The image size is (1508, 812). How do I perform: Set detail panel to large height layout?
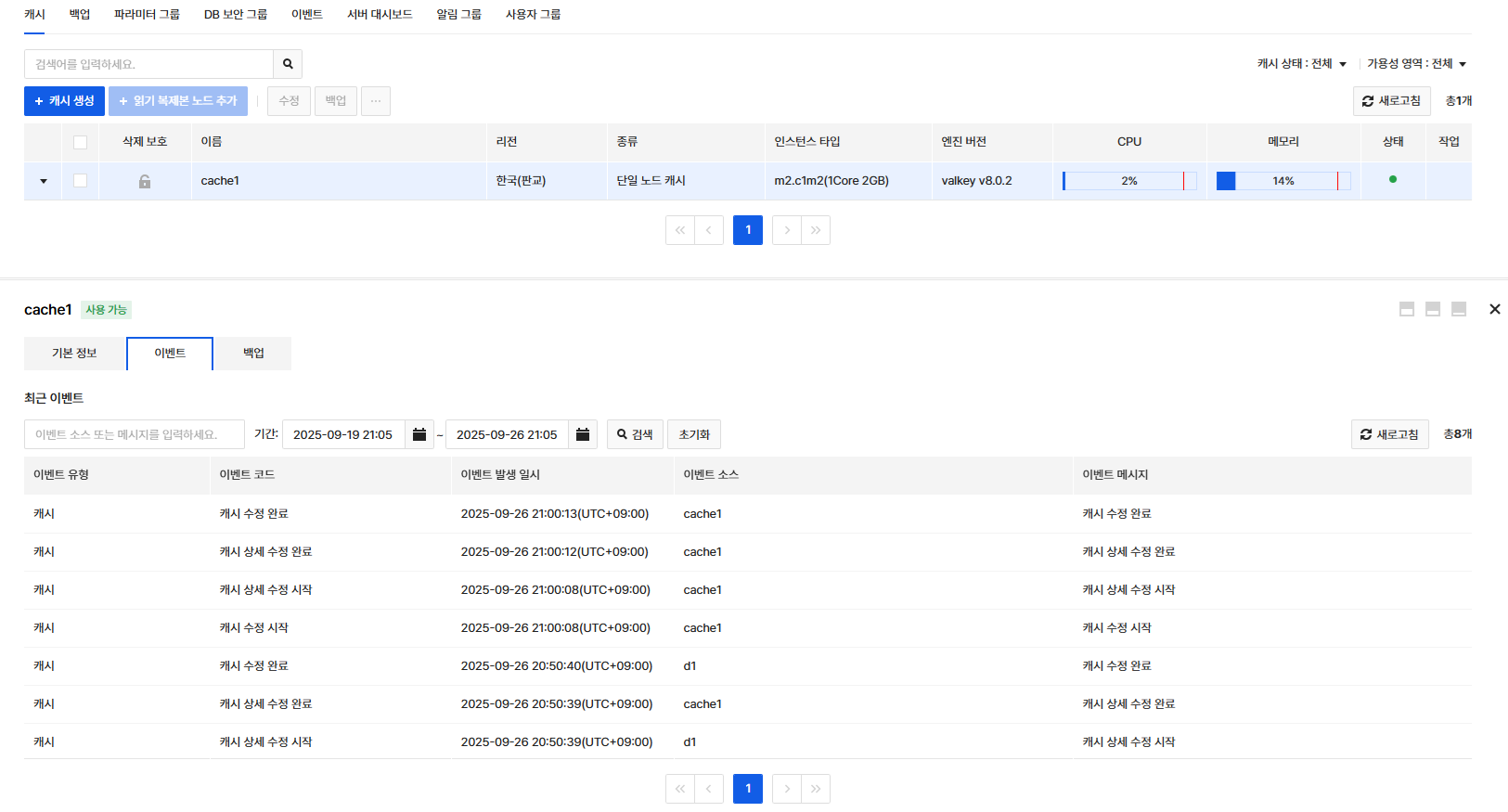1459,309
